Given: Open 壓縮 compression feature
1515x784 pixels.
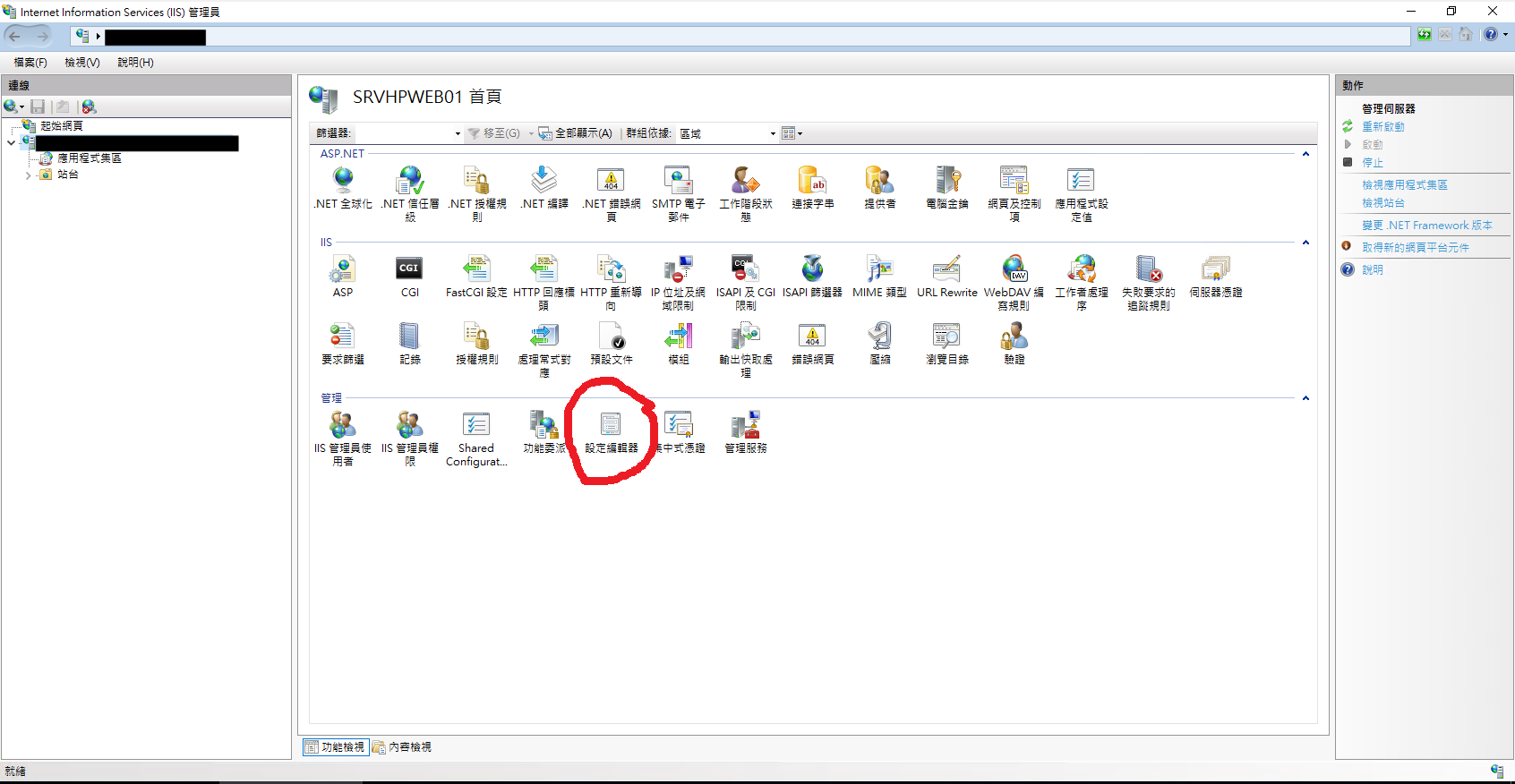Looking at the screenshot, I should [880, 344].
